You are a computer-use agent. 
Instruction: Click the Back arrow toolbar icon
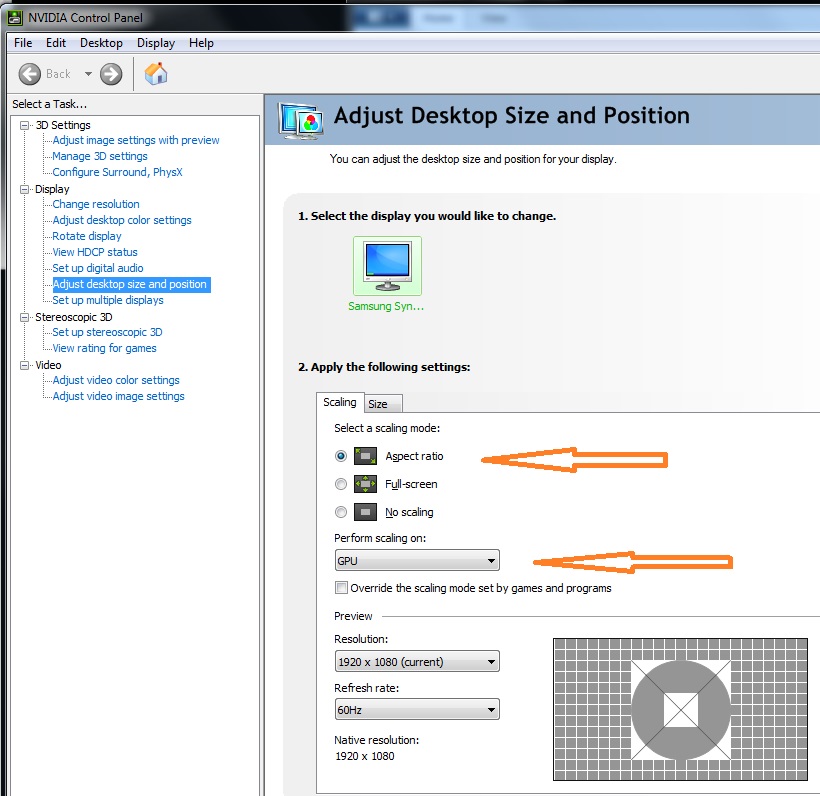tap(30, 73)
